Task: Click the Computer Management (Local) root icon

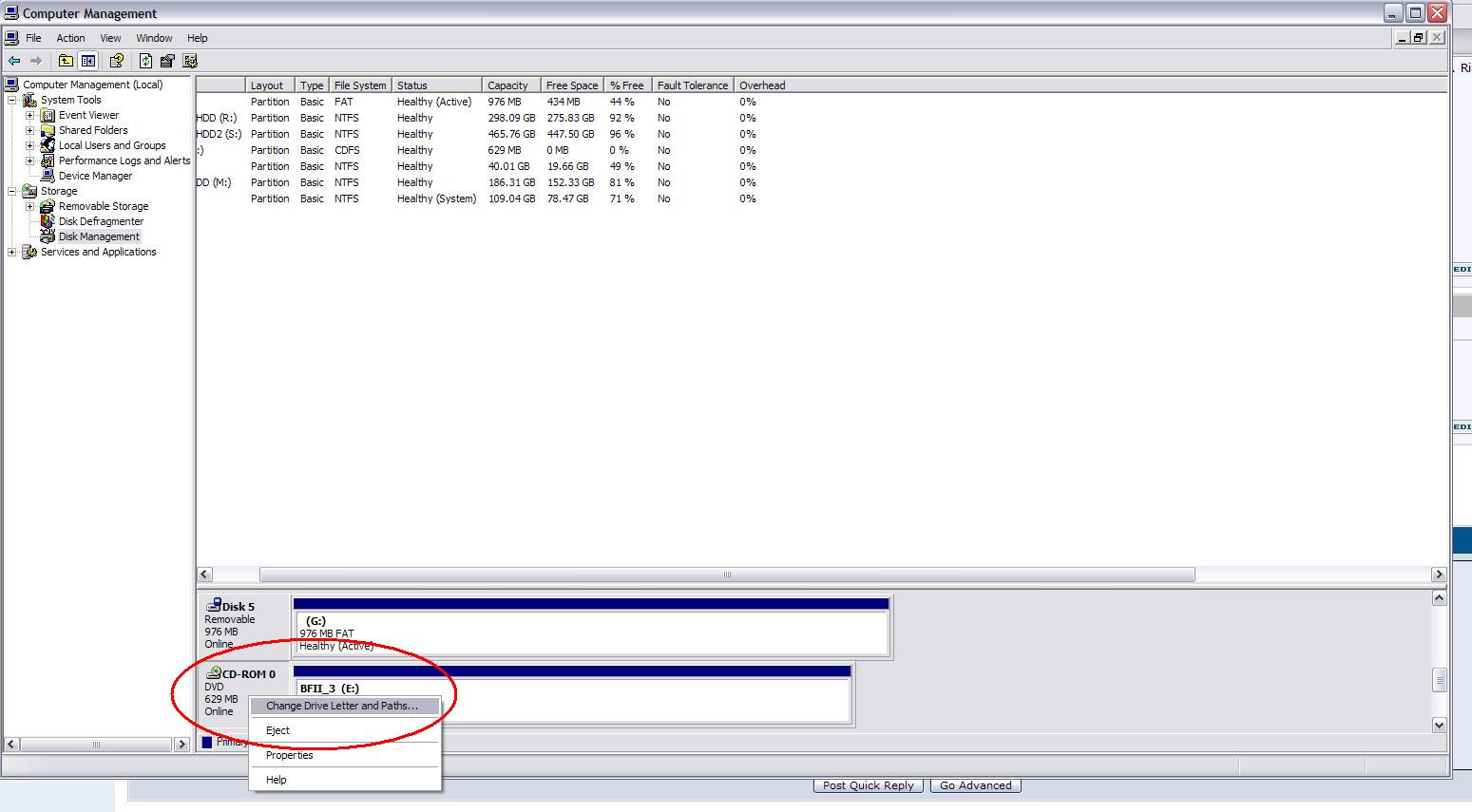Action: click(x=12, y=85)
